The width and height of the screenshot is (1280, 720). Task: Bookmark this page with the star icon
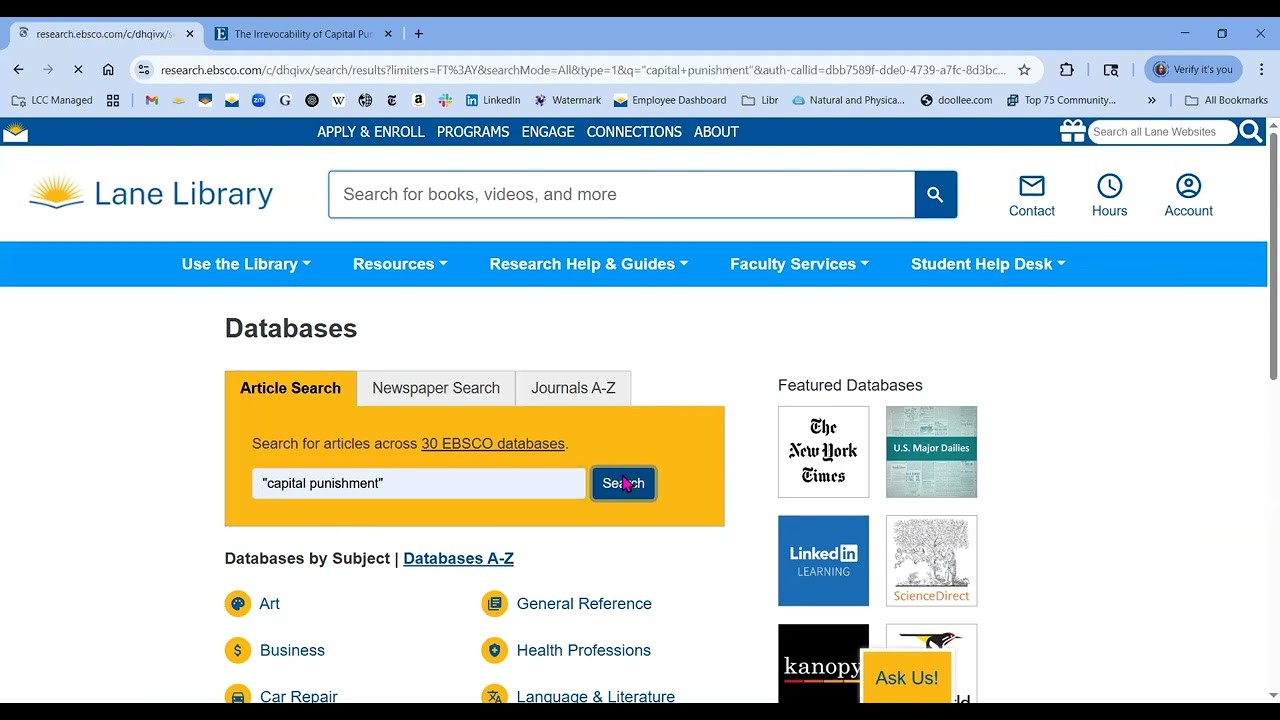point(1024,70)
